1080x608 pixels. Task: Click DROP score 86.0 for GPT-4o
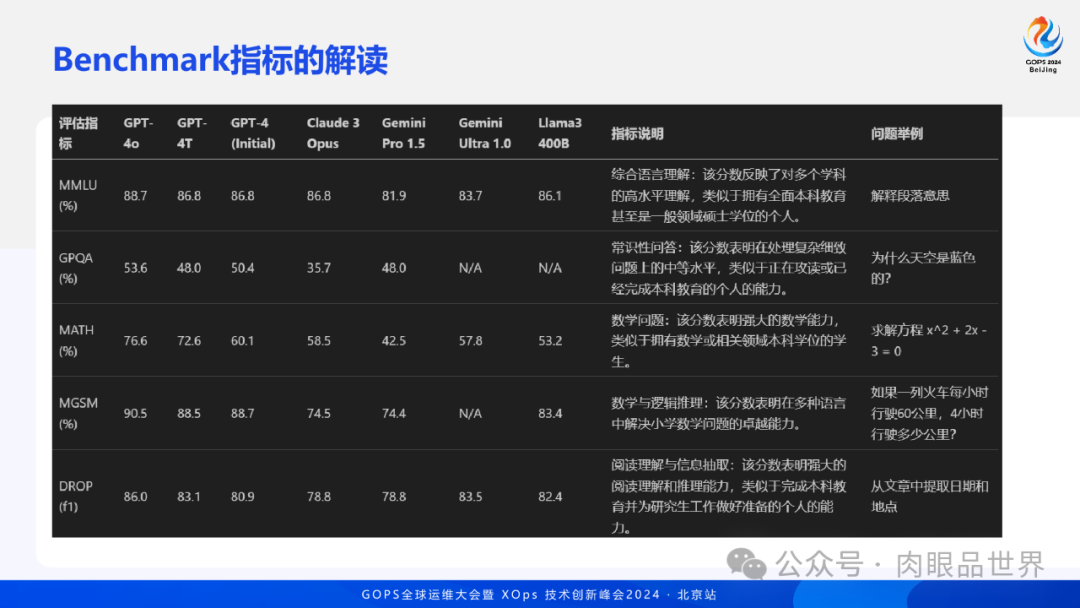[x=136, y=496]
